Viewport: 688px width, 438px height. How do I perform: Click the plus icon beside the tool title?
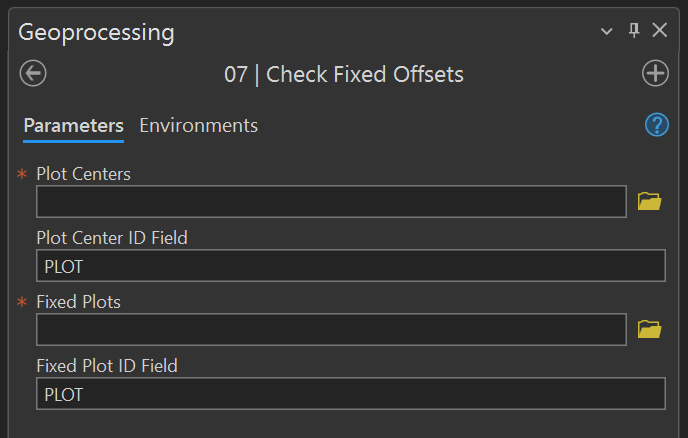(x=655, y=73)
